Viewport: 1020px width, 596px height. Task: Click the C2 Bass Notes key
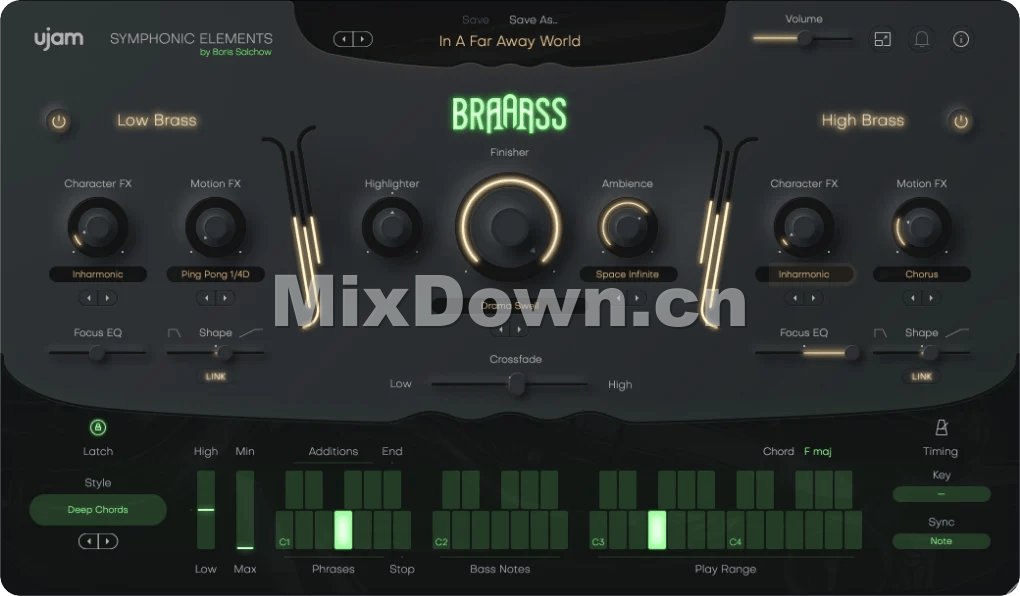coord(441,530)
